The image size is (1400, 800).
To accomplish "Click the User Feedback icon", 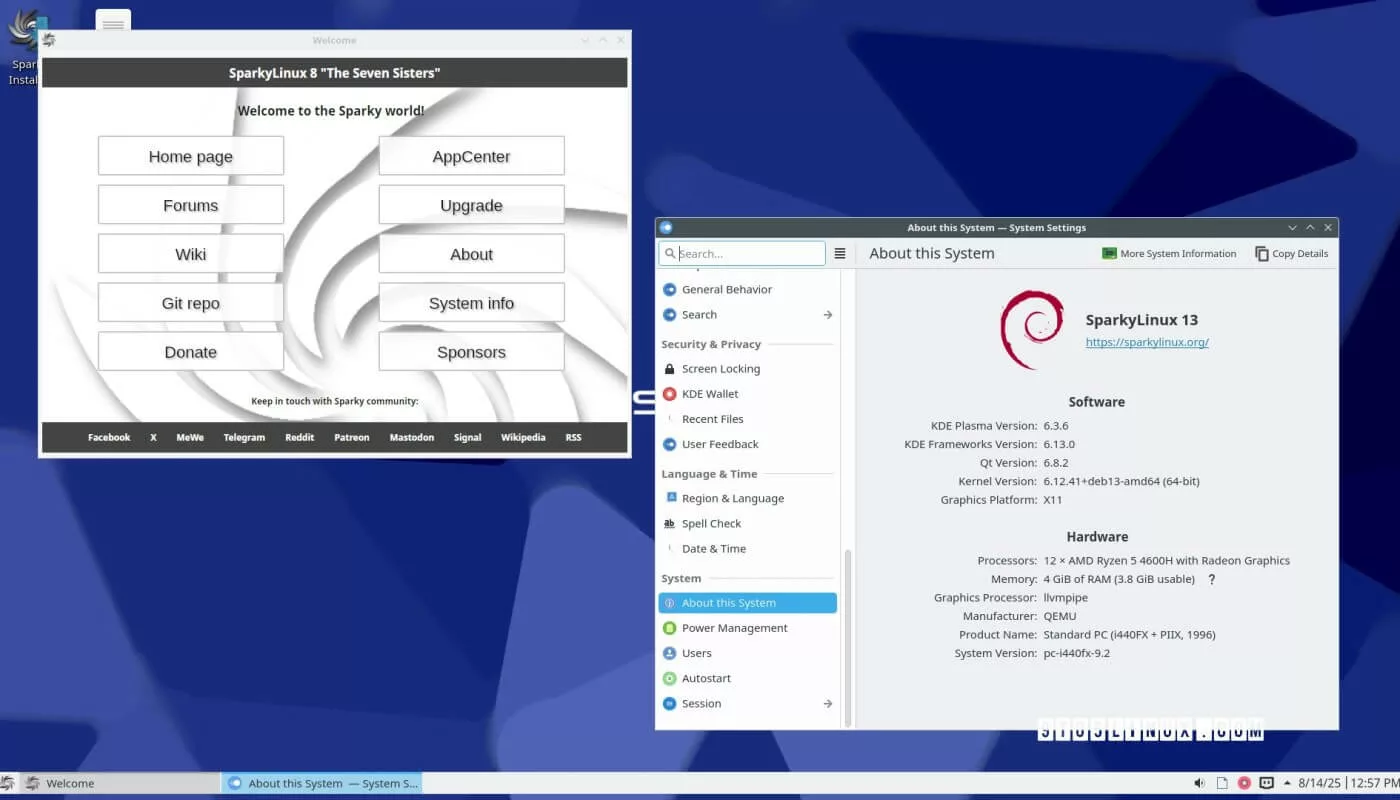I will pyautogui.click(x=669, y=444).
